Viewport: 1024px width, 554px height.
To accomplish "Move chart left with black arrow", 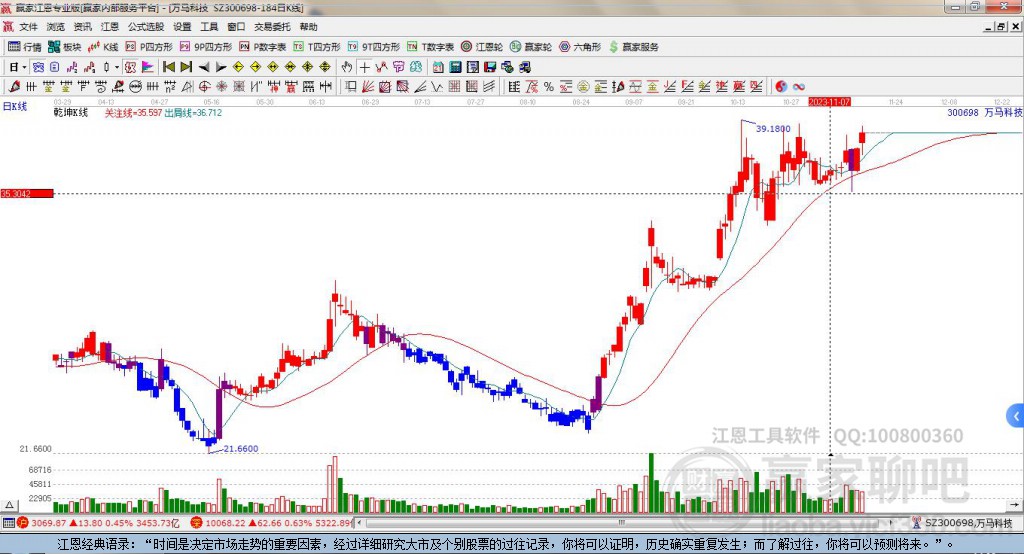I will pos(204,67).
